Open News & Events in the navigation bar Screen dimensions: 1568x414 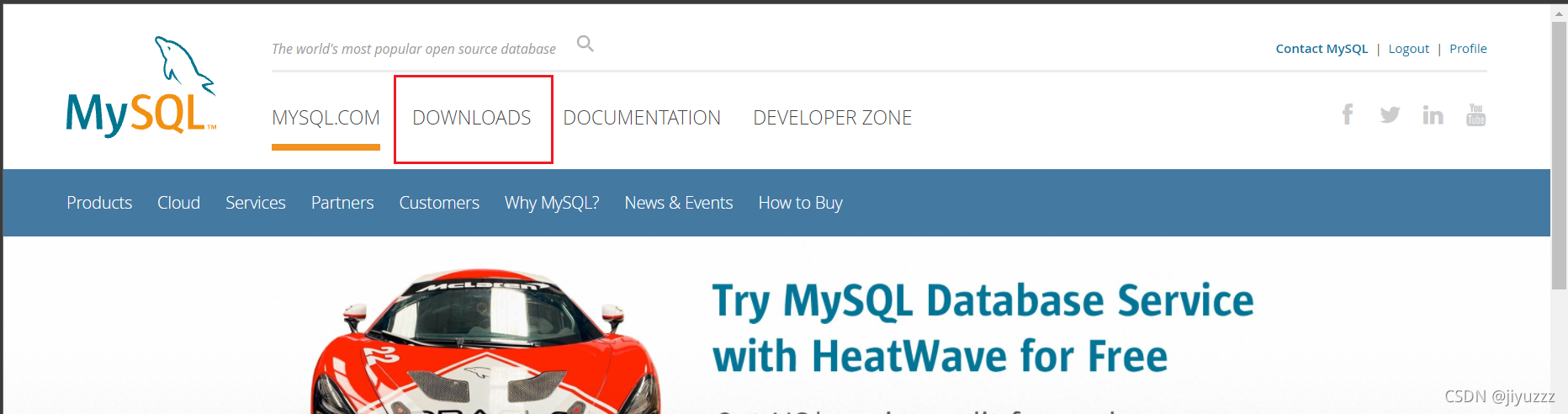click(x=679, y=203)
